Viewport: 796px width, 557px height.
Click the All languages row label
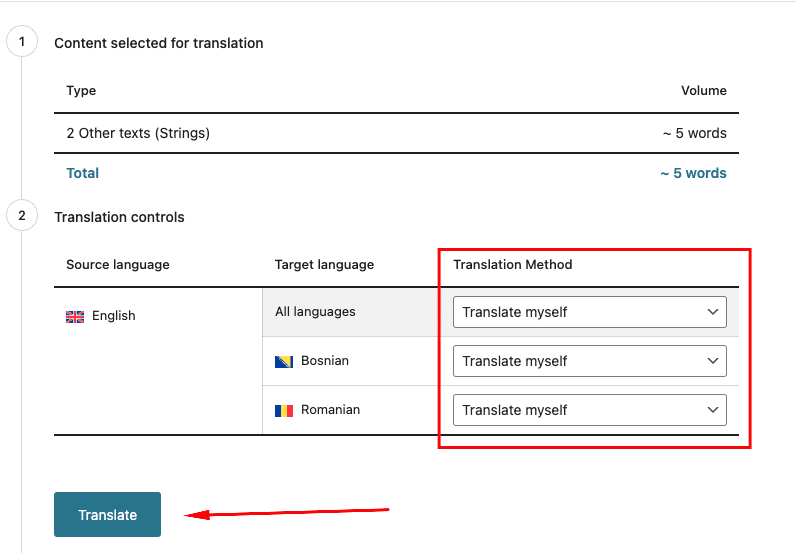(315, 312)
